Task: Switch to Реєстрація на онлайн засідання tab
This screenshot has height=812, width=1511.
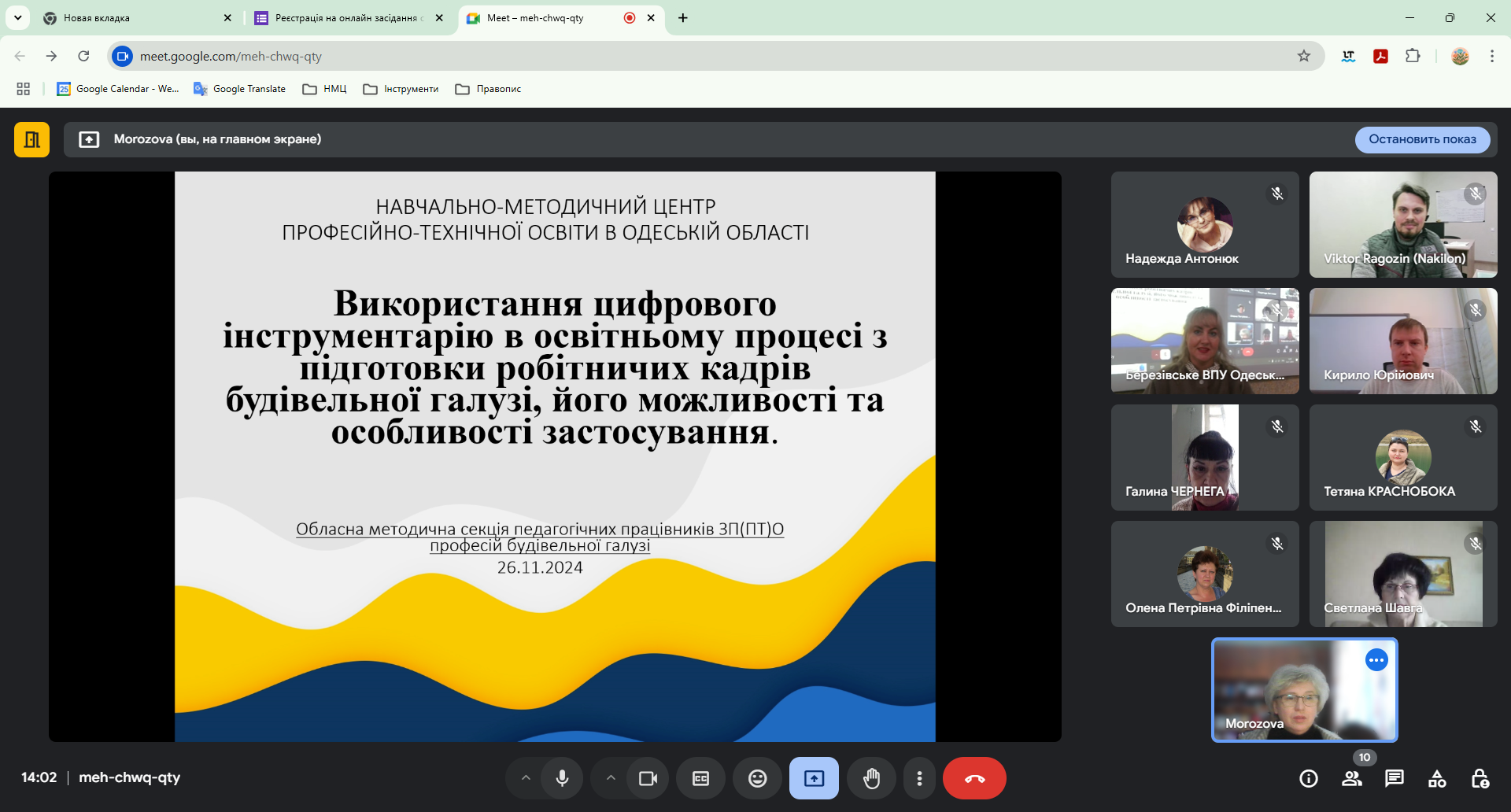Action: [346, 18]
